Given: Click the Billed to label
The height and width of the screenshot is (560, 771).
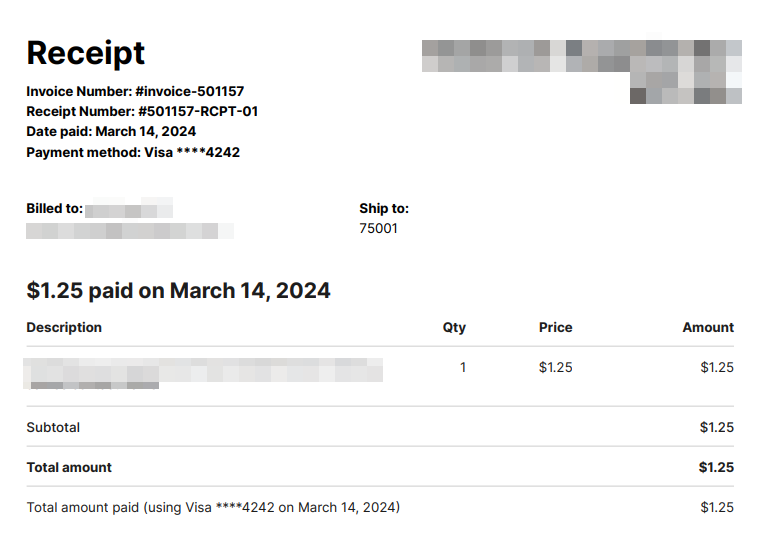Looking at the screenshot, I should coord(55,208).
